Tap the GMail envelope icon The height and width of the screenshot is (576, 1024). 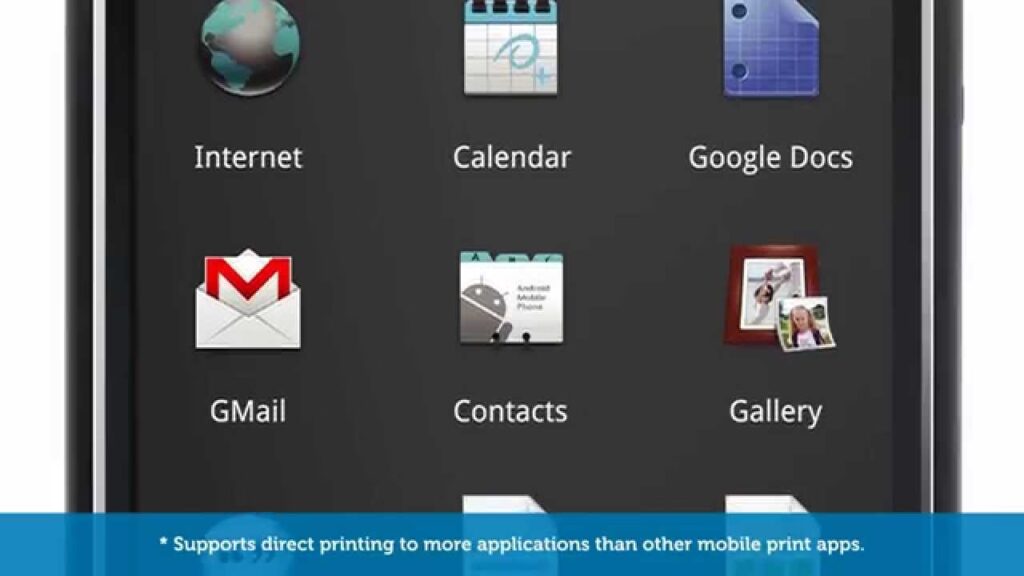coord(248,300)
